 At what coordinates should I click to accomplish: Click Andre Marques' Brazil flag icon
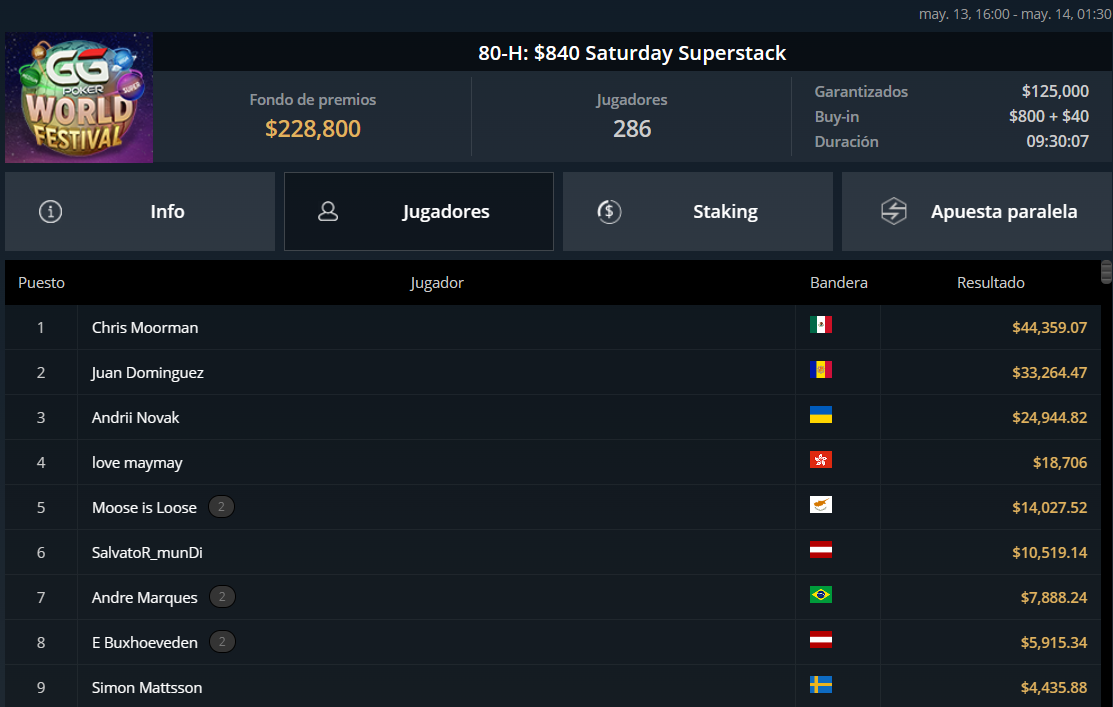click(x=821, y=595)
